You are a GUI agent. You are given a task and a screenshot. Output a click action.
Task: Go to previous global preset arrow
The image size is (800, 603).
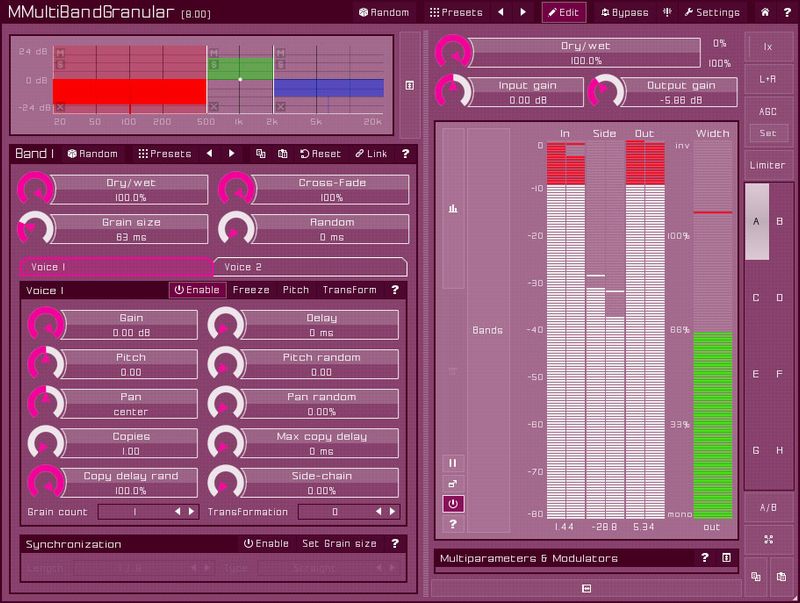(501, 12)
